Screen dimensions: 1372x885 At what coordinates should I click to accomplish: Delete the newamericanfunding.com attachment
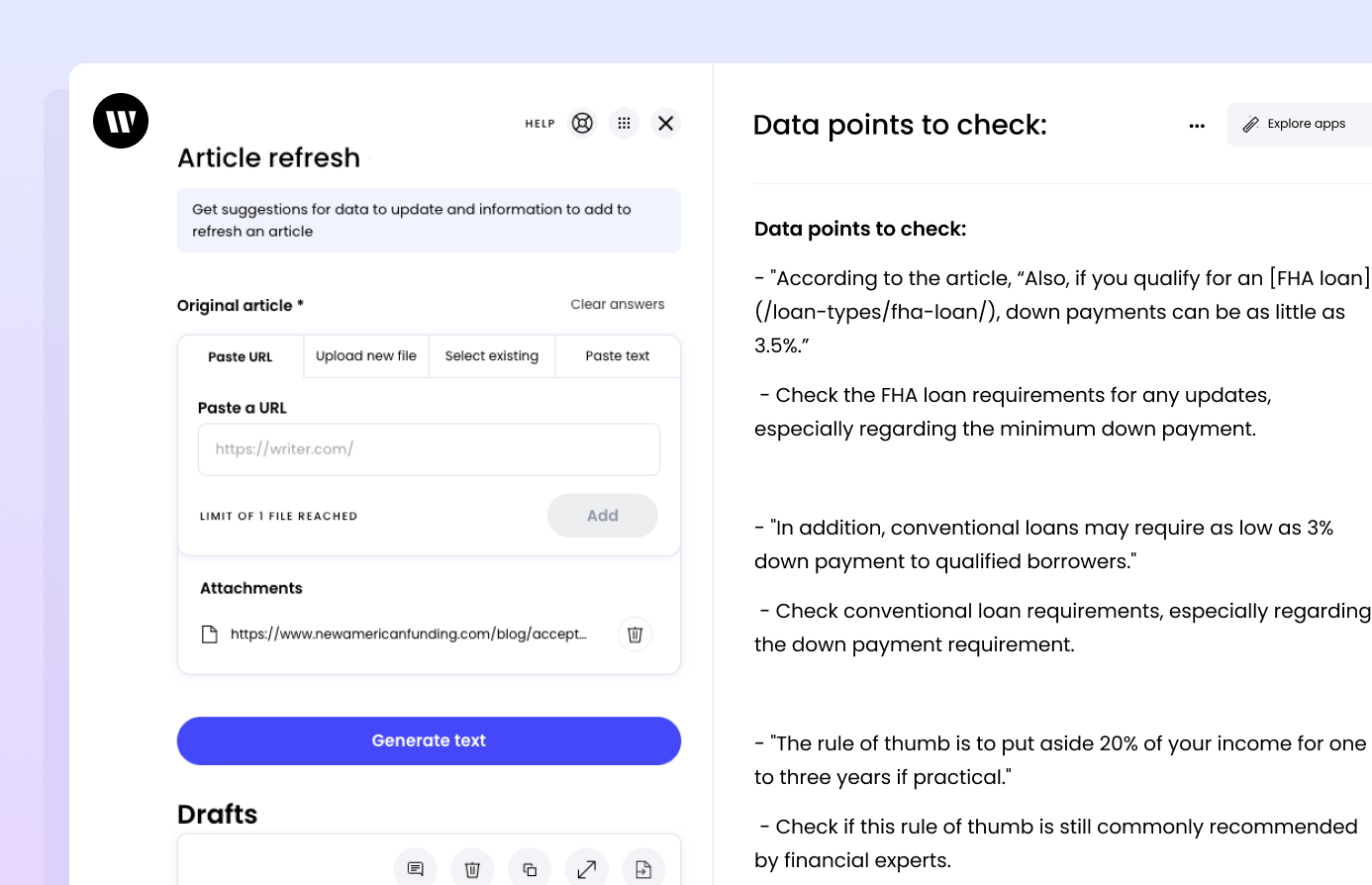tap(635, 634)
